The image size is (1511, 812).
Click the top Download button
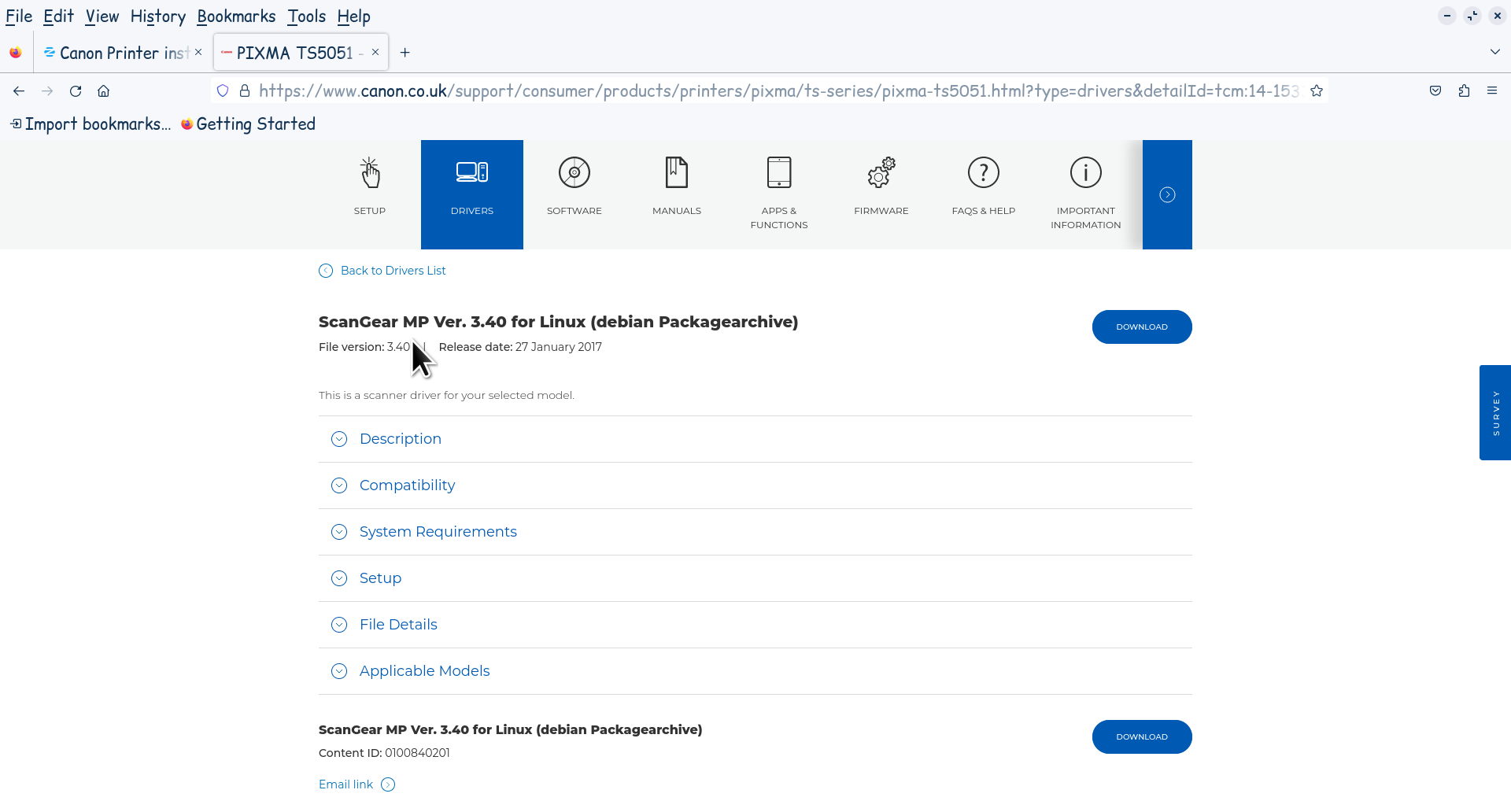click(x=1141, y=327)
